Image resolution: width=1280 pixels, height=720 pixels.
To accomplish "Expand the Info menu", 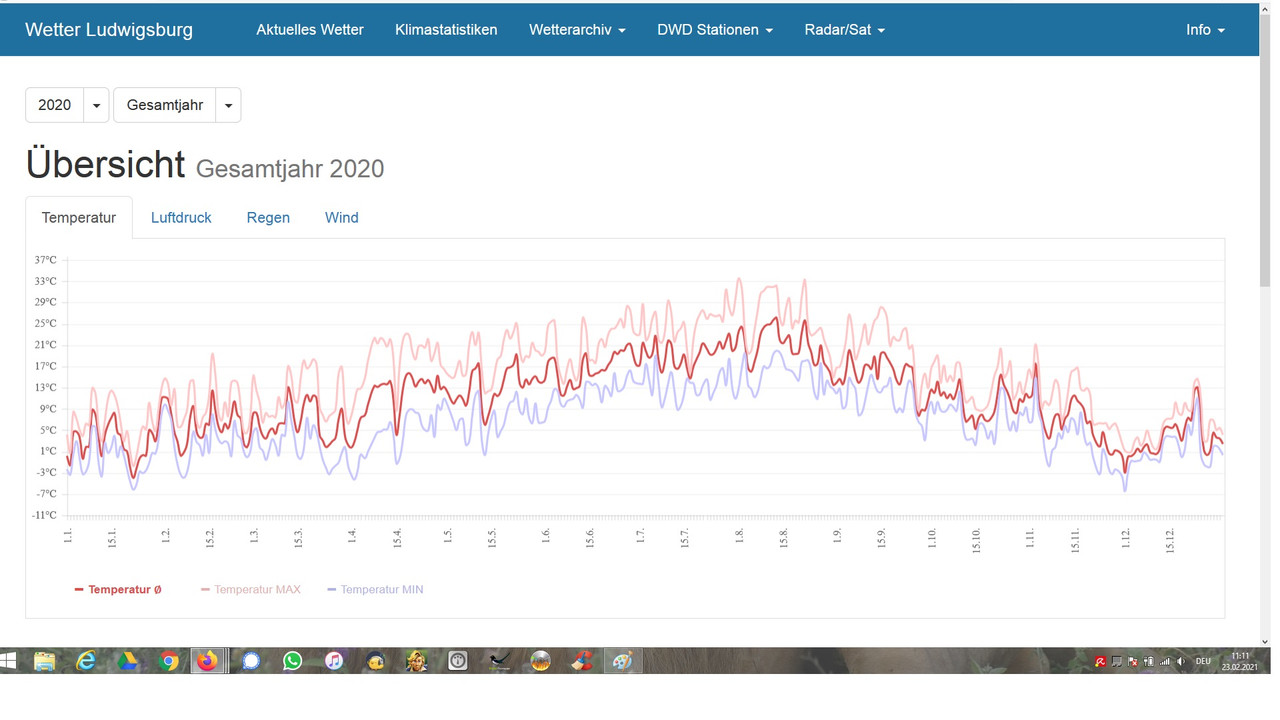I will coord(1205,30).
